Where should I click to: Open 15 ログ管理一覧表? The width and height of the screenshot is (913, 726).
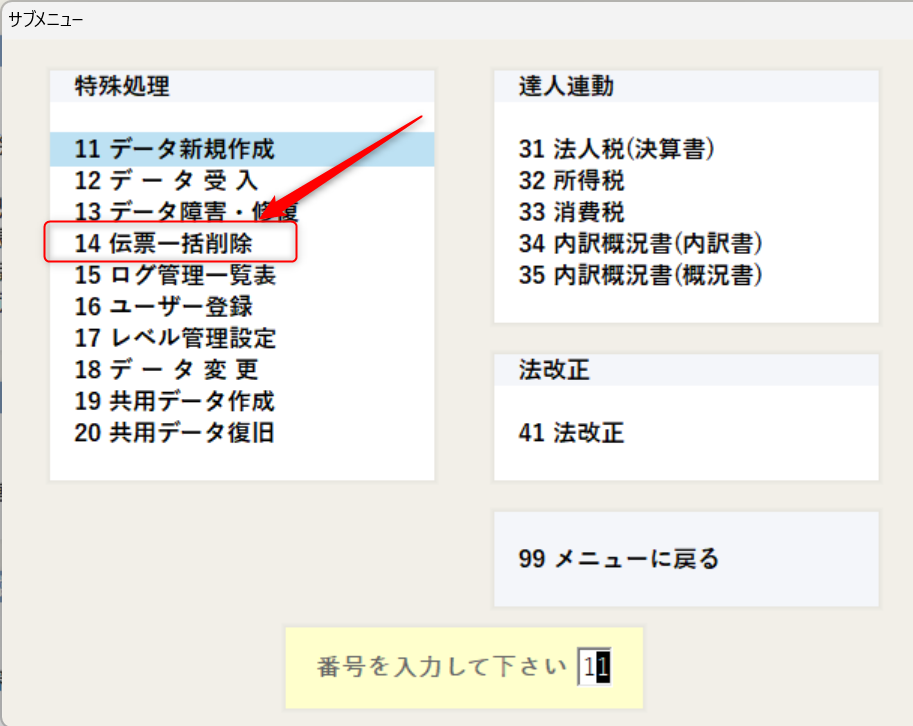174,274
